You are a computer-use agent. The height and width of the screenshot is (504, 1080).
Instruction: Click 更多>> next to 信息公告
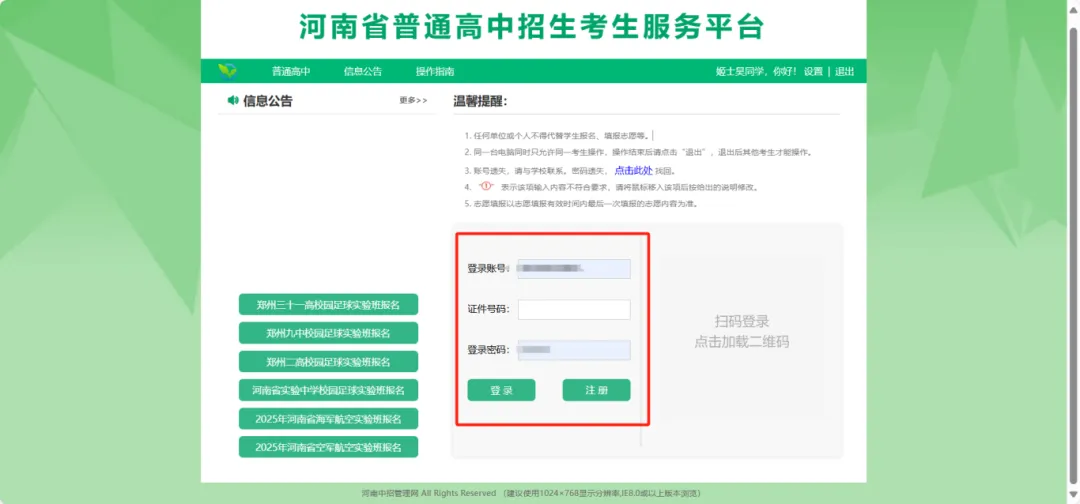click(x=413, y=101)
